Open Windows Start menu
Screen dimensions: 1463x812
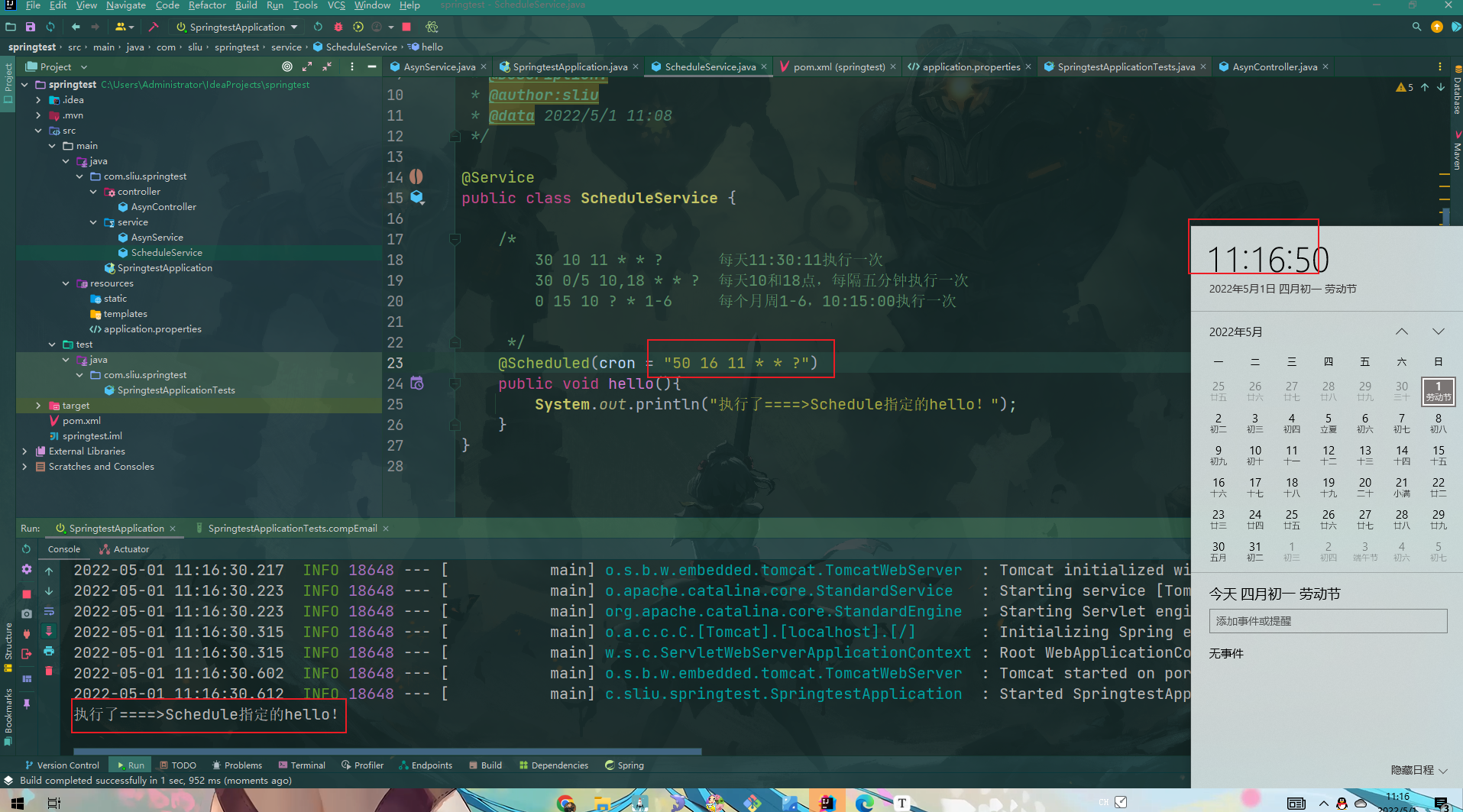pyautogui.click(x=17, y=802)
